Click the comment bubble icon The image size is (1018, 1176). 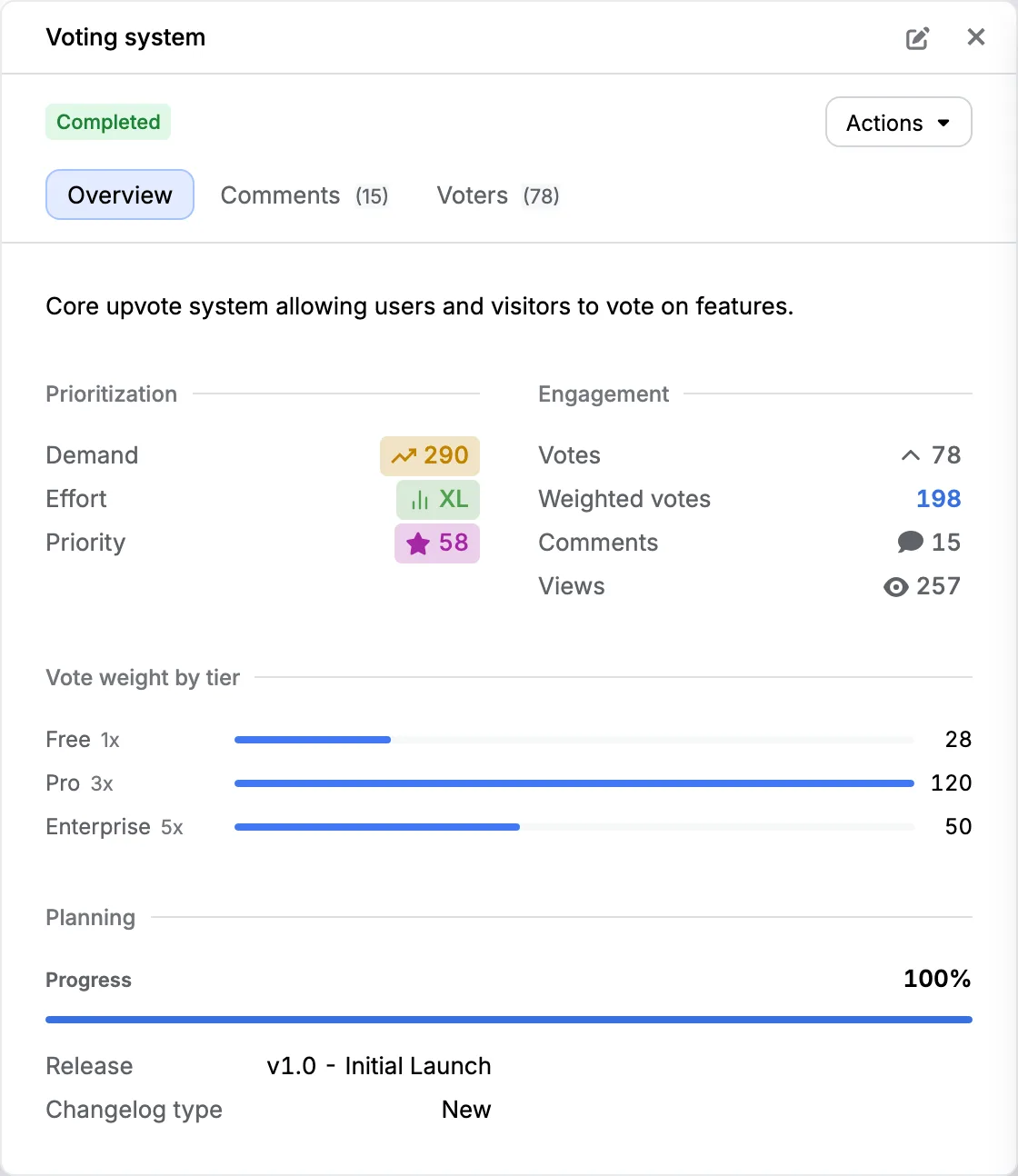click(x=910, y=543)
